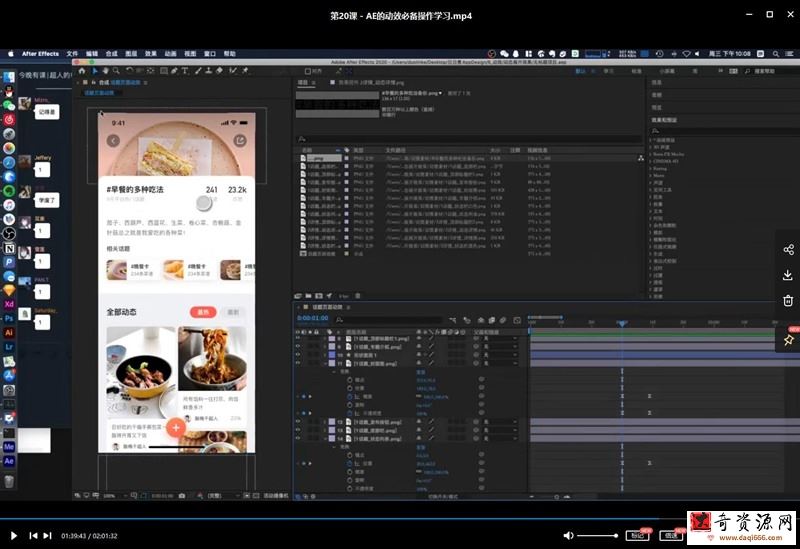Click the timeline current time display 0:00:01:00
This screenshot has height=549, width=800.
coord(313,318)
